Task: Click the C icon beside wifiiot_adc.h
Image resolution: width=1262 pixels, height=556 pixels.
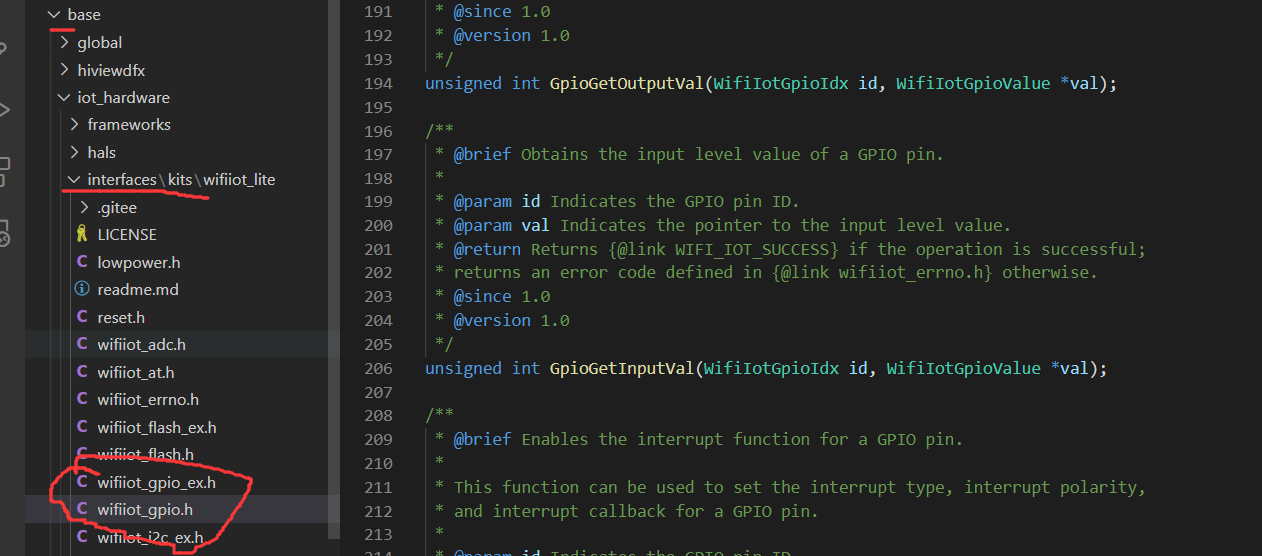Action: [x=82, y=344]
